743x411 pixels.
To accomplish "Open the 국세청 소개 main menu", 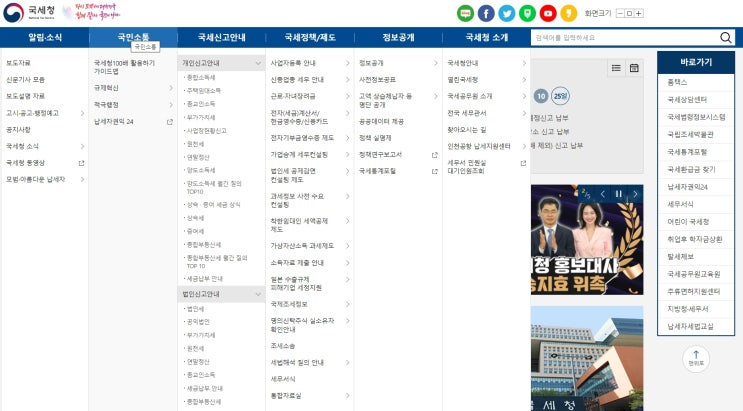I will [487, 37].
